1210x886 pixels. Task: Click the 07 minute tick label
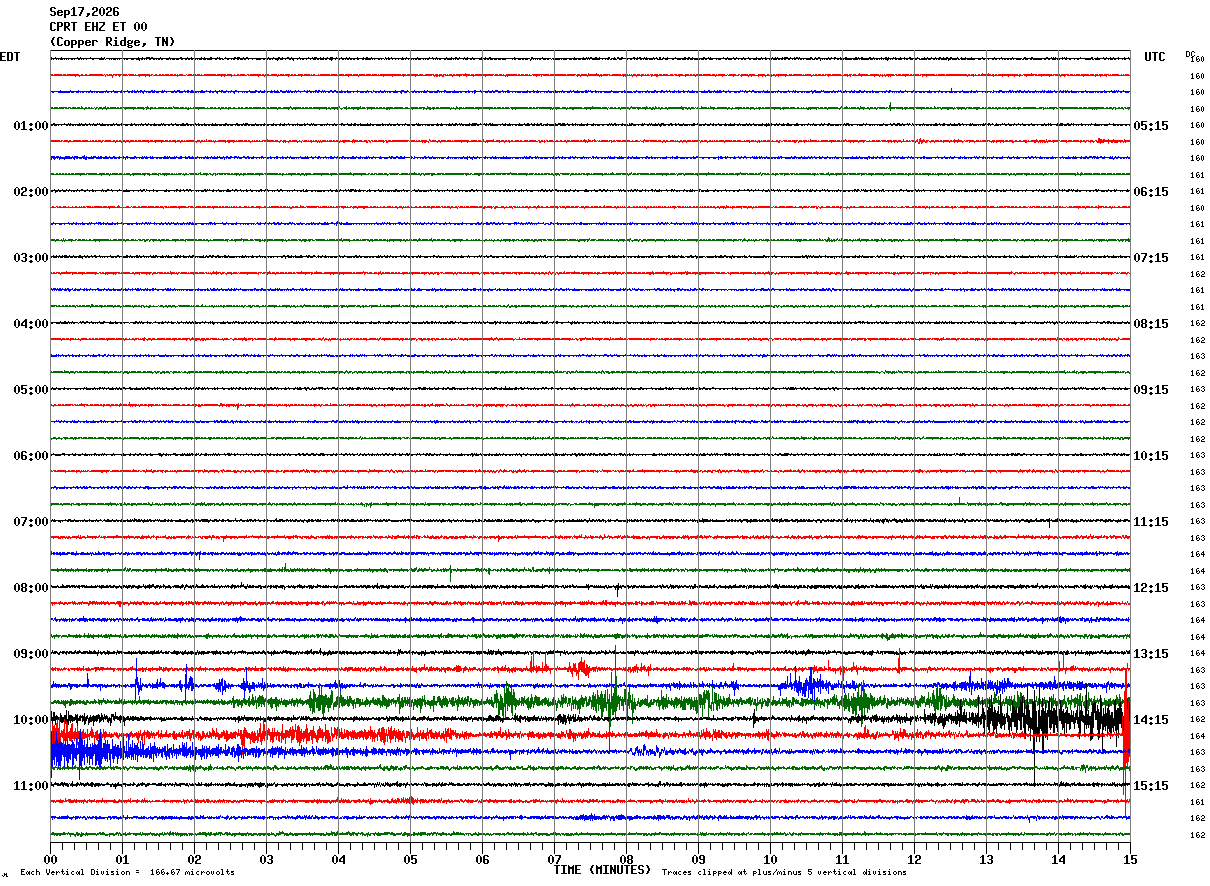coord(554,859)
